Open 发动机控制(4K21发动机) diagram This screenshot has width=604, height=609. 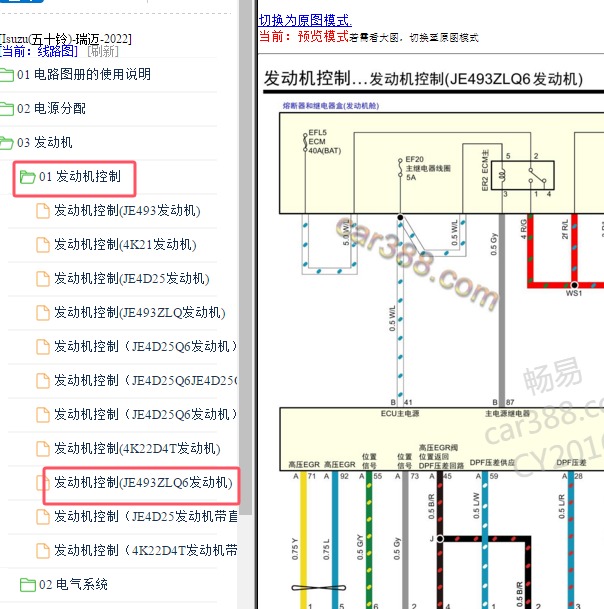(x=125, y=245)
